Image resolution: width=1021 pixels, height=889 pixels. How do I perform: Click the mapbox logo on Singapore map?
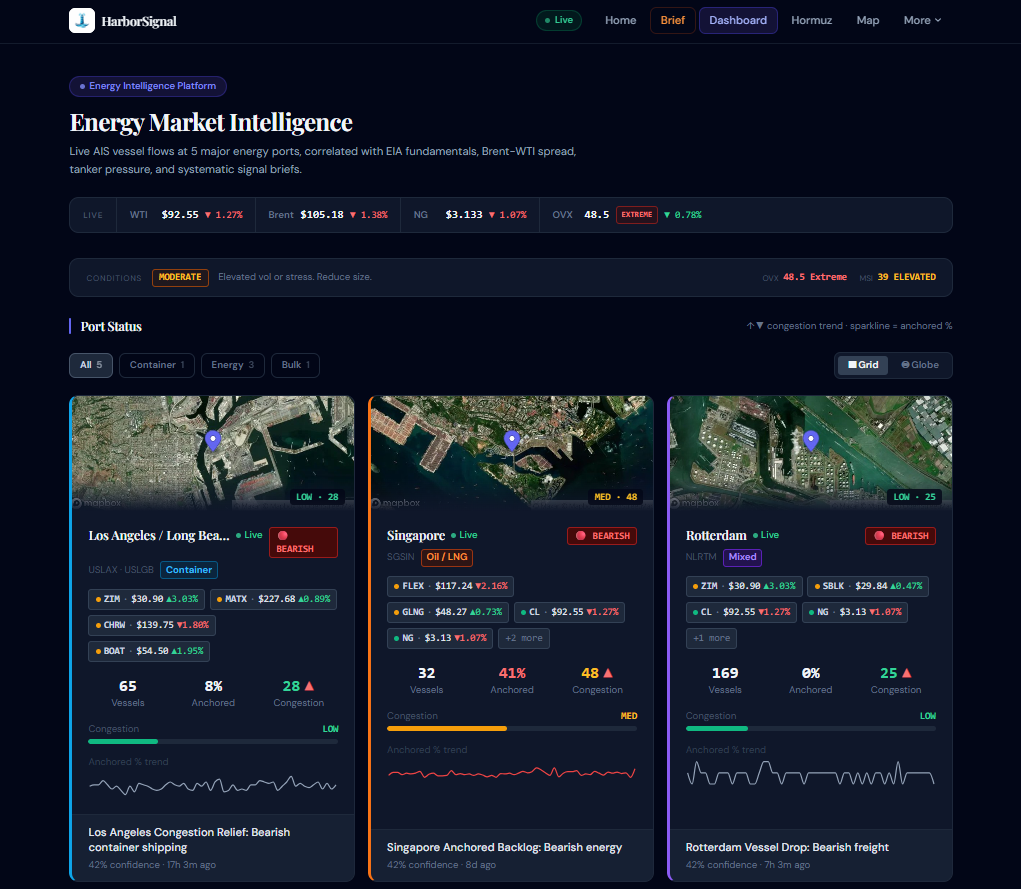tap(395, 503)
